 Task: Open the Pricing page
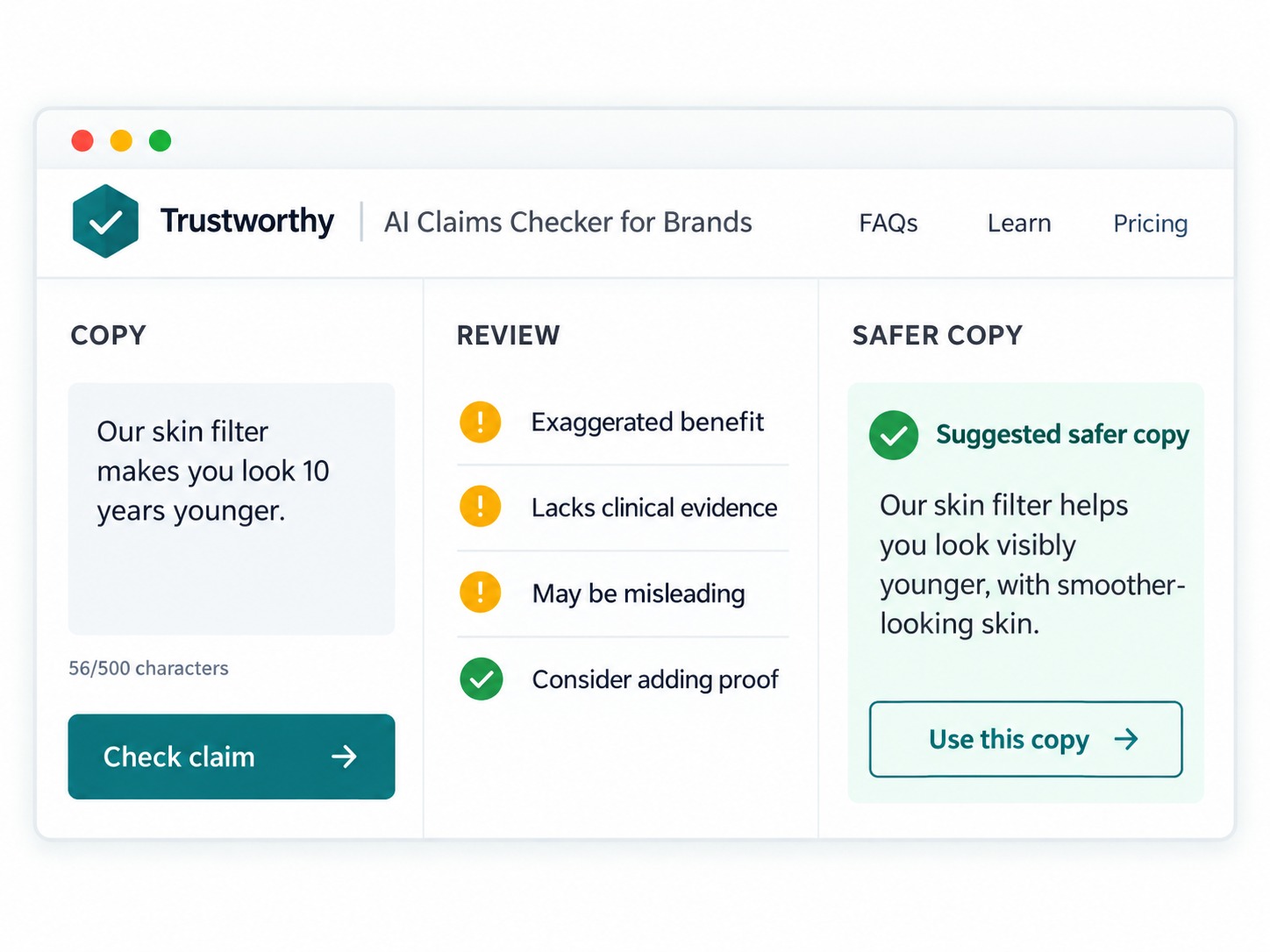1150,224
